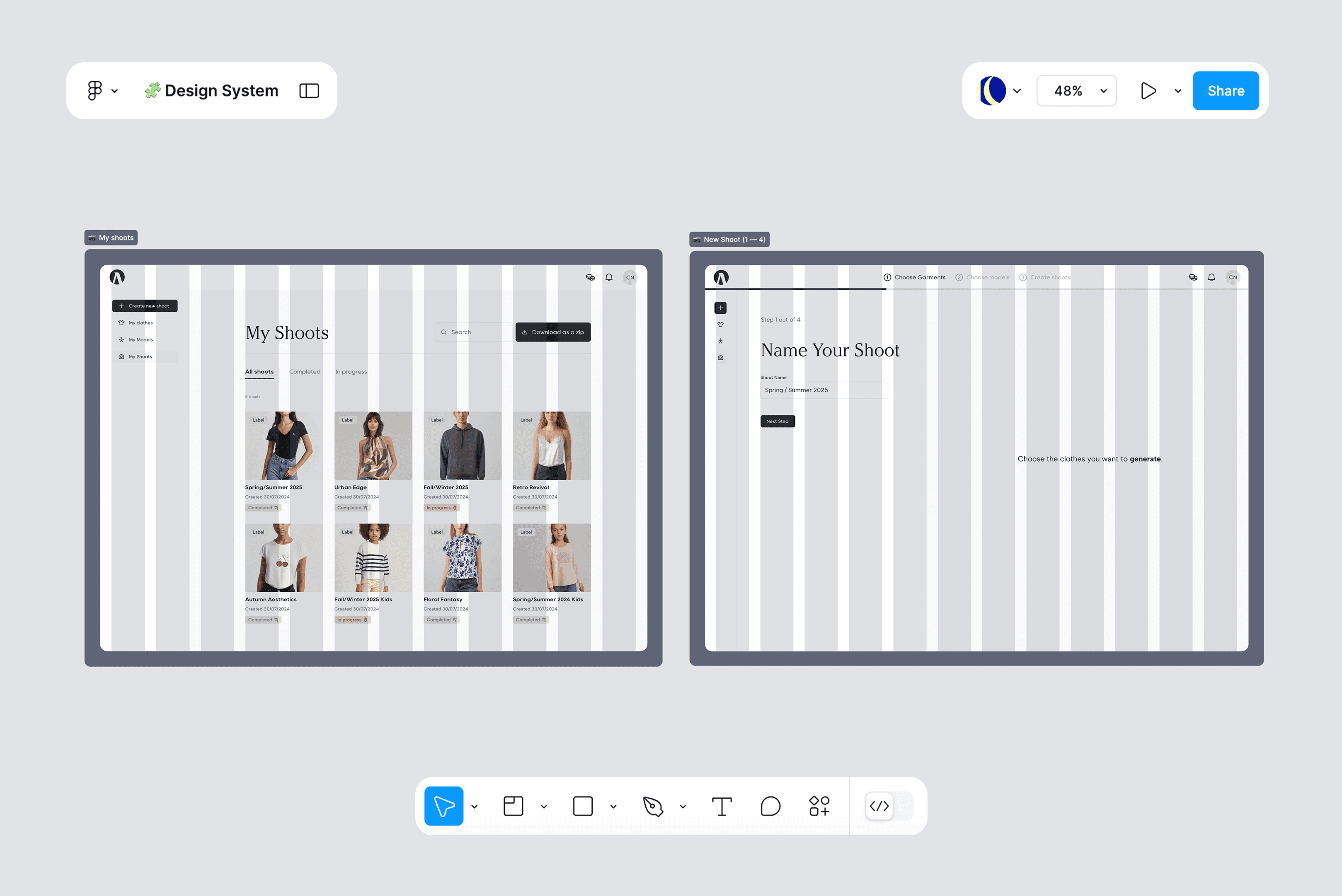
Task: Expand the avatar multiplayer dropdown arrow
Action: click(x=1017, y=90)
